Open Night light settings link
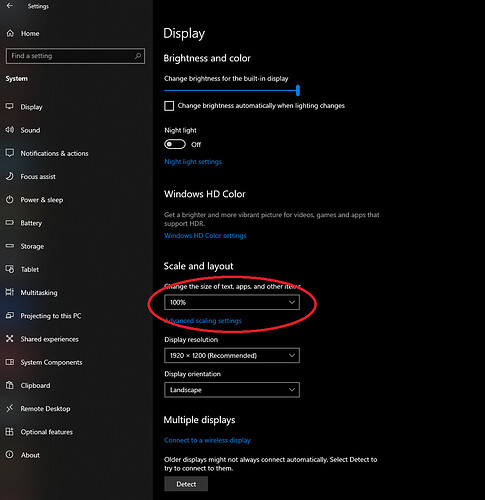 193,162
